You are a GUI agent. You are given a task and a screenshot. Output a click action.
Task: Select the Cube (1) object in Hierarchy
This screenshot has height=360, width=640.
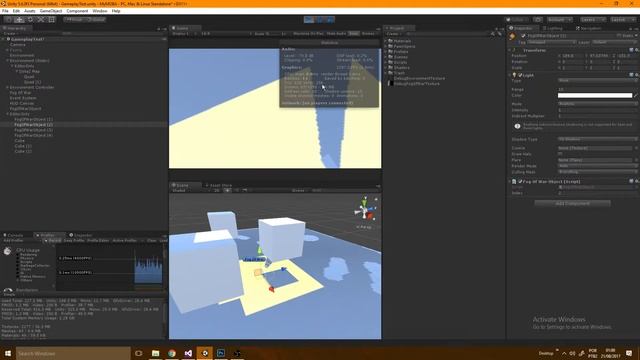[x=22, y=146]
